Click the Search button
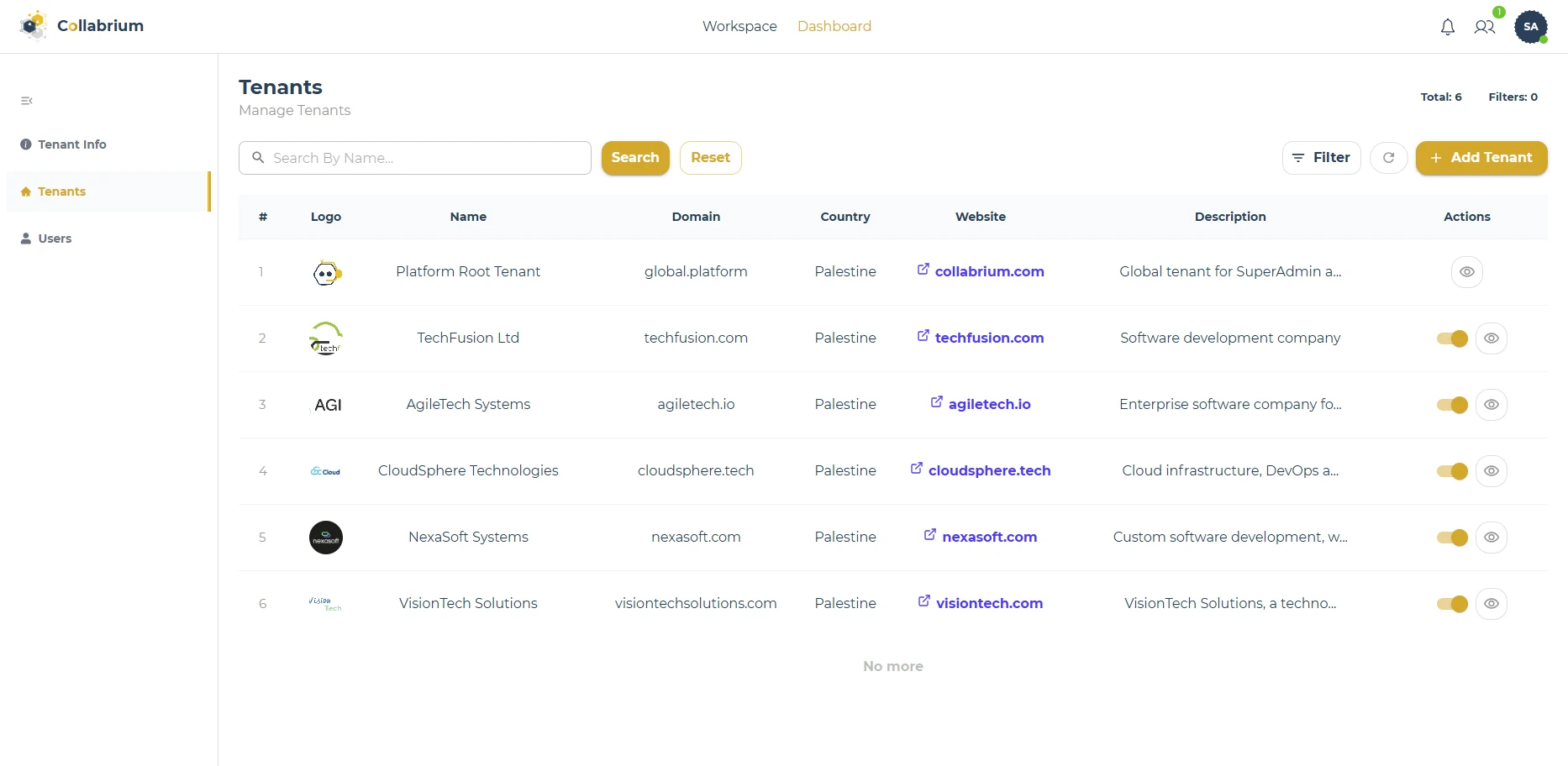The image size is (1568, 766). (635, 158)
